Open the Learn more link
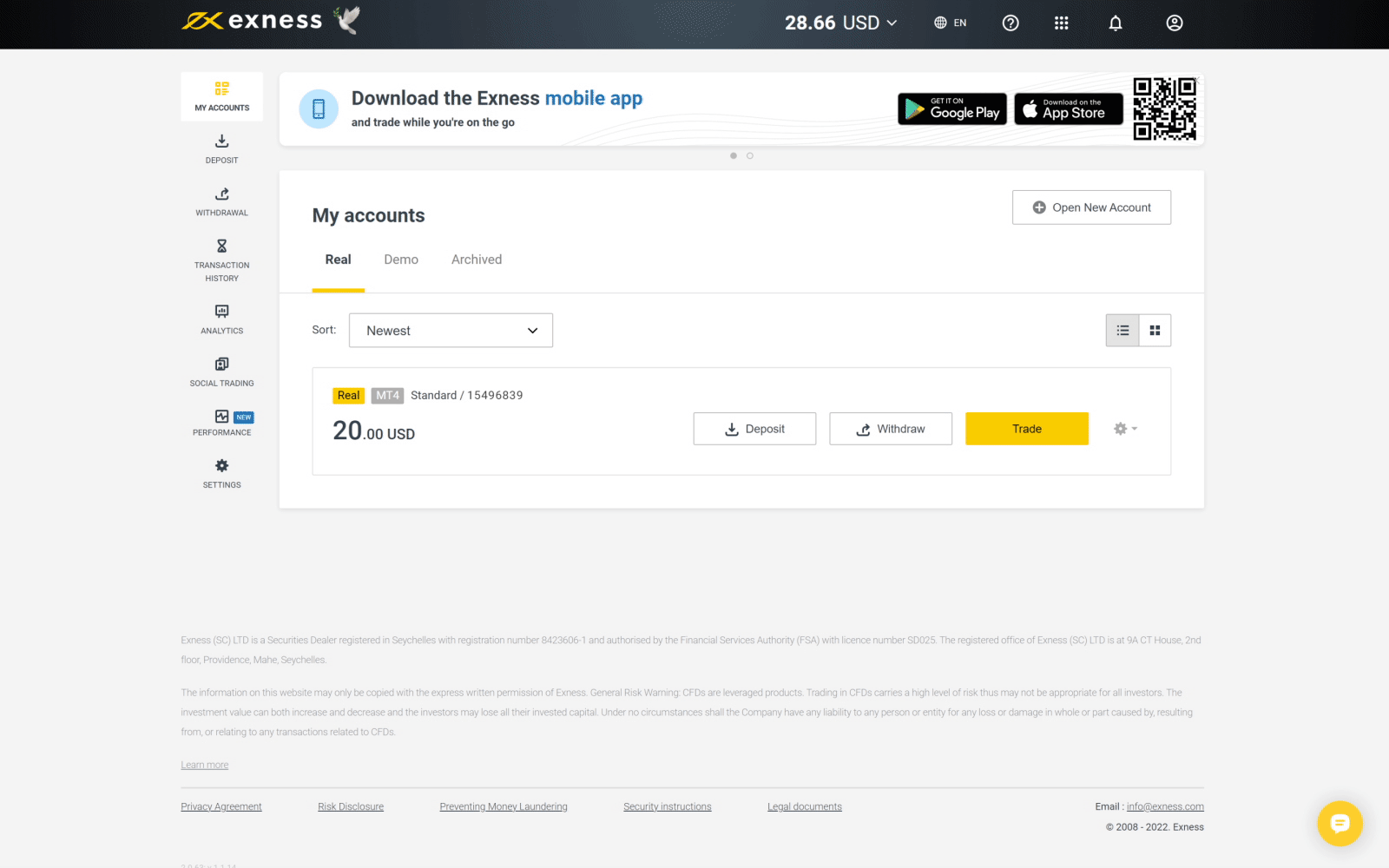The height and width of the screenshot is (868, 1389). point(205,765)
